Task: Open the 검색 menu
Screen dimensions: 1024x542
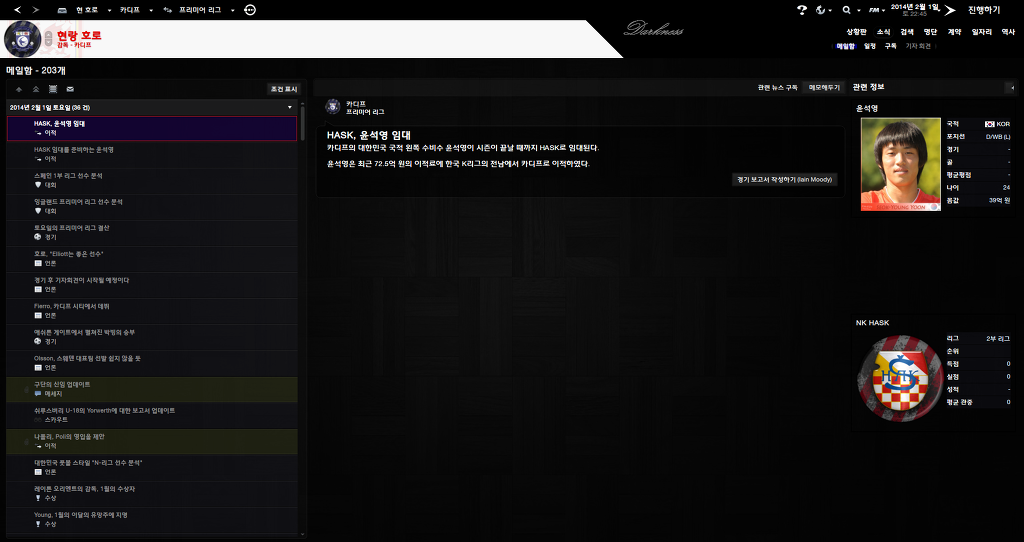Action: 906,31
